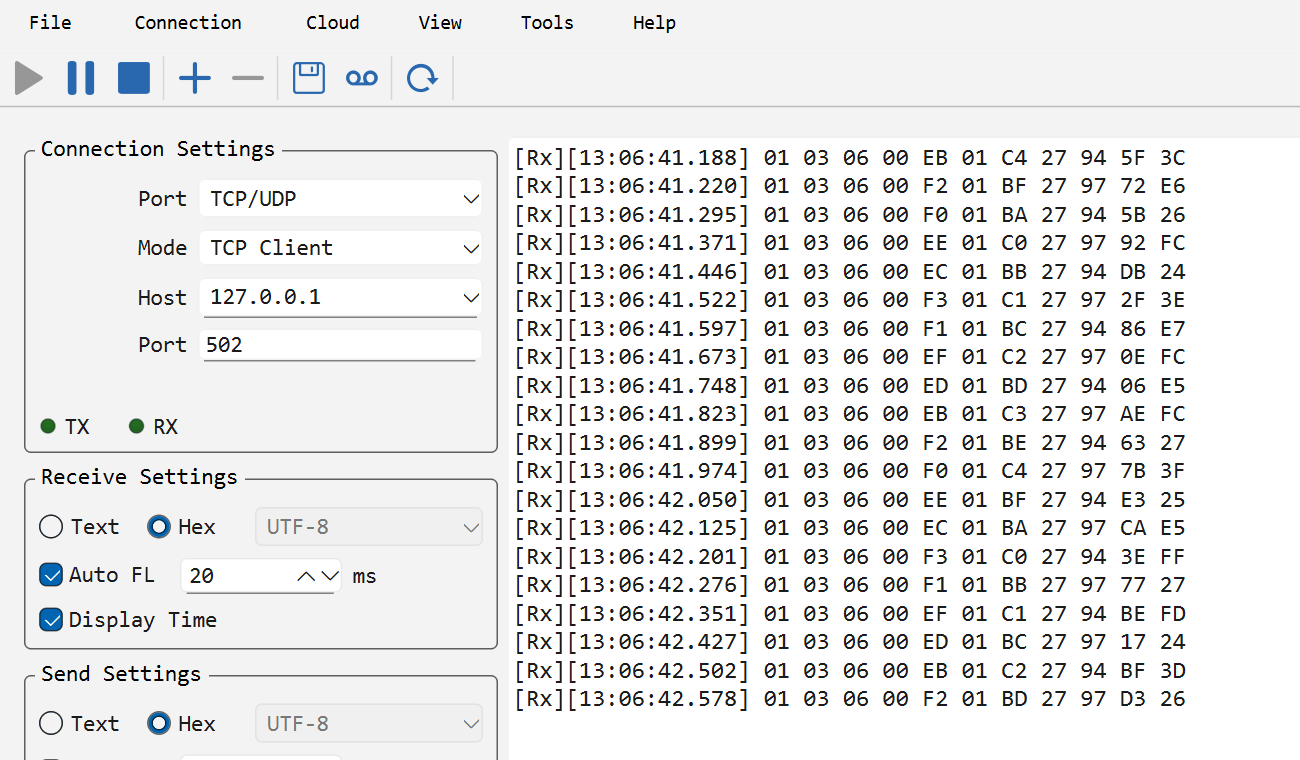Pause the data stream with the toolbar icon
1300x760 pixels.
81,78
